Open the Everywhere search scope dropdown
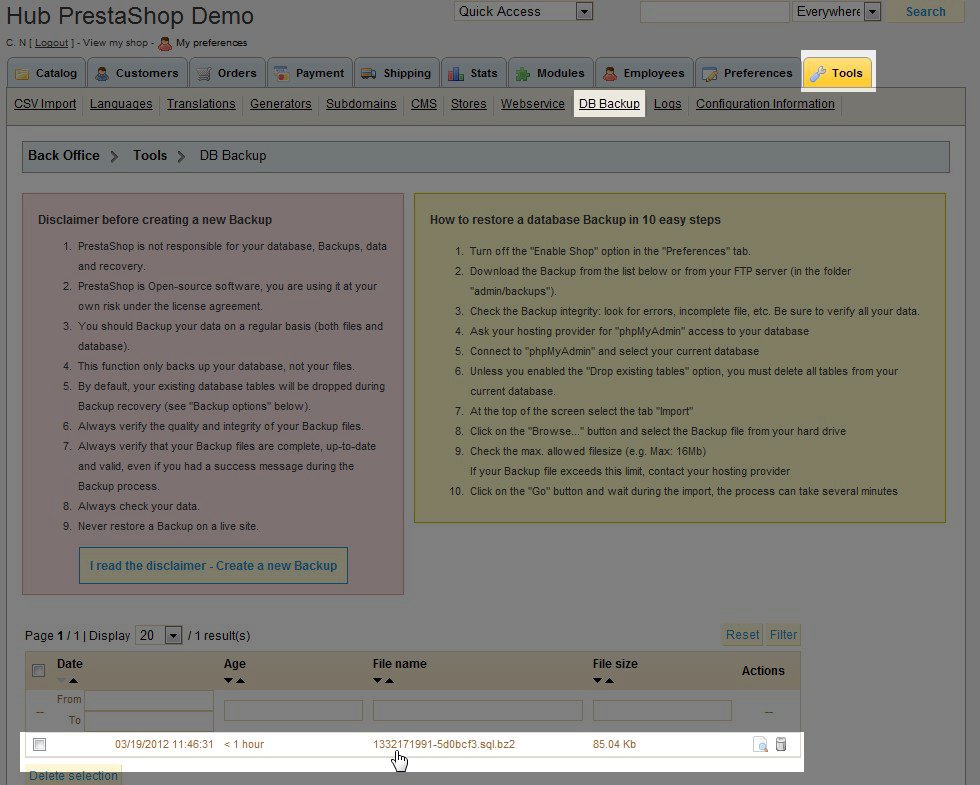 [x=872, y=12]
